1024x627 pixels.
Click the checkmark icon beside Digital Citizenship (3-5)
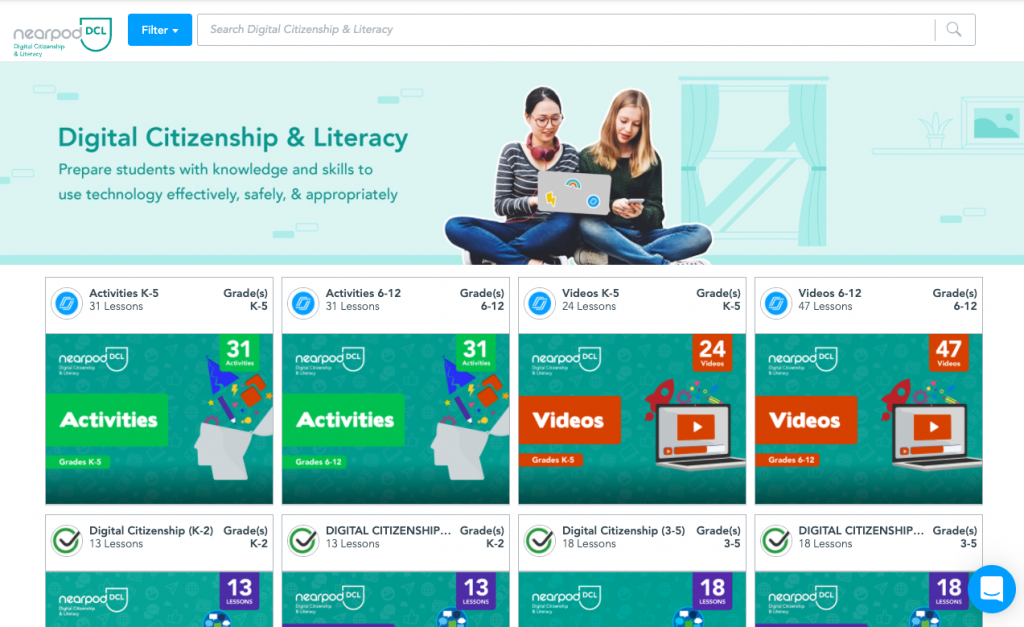click(x=540, y=540)
